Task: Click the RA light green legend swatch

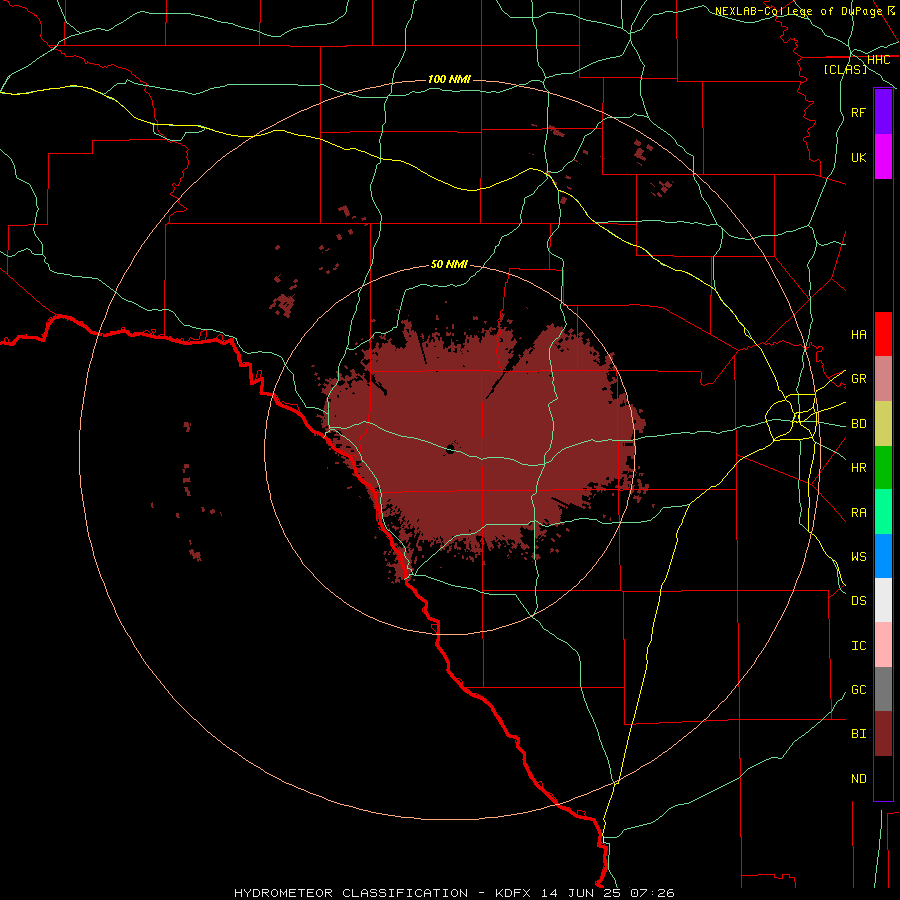Action: point(883,512)
